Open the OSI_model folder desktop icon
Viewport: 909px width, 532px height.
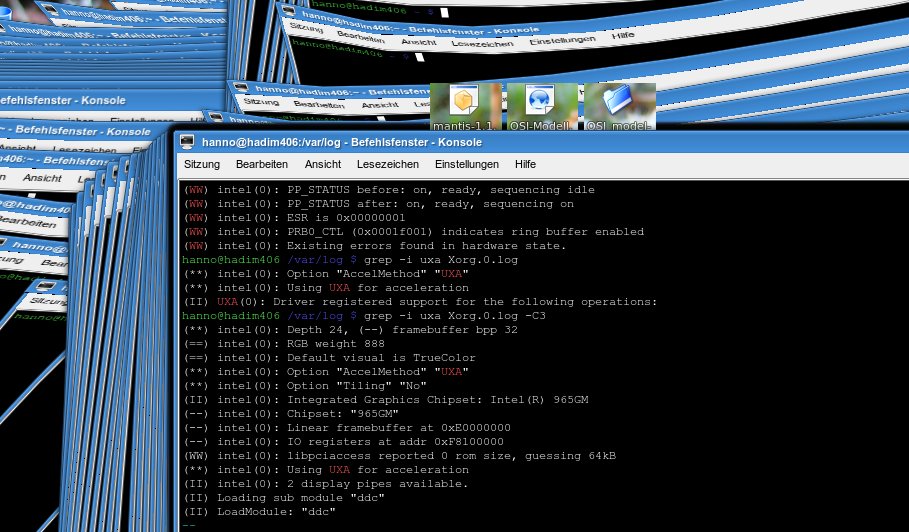[619, 105]
